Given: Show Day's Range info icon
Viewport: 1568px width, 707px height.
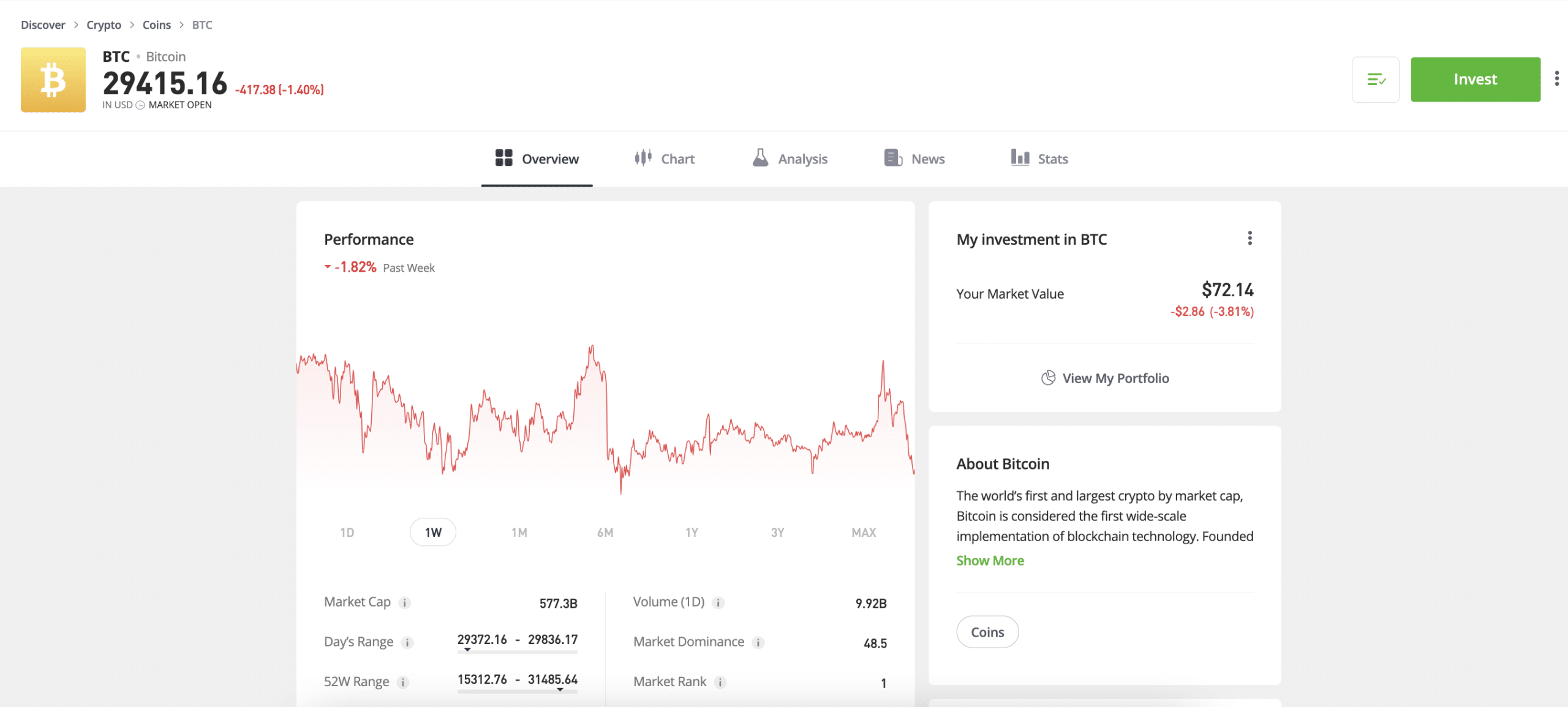Looking at the screenshot, I should point(407,643).
